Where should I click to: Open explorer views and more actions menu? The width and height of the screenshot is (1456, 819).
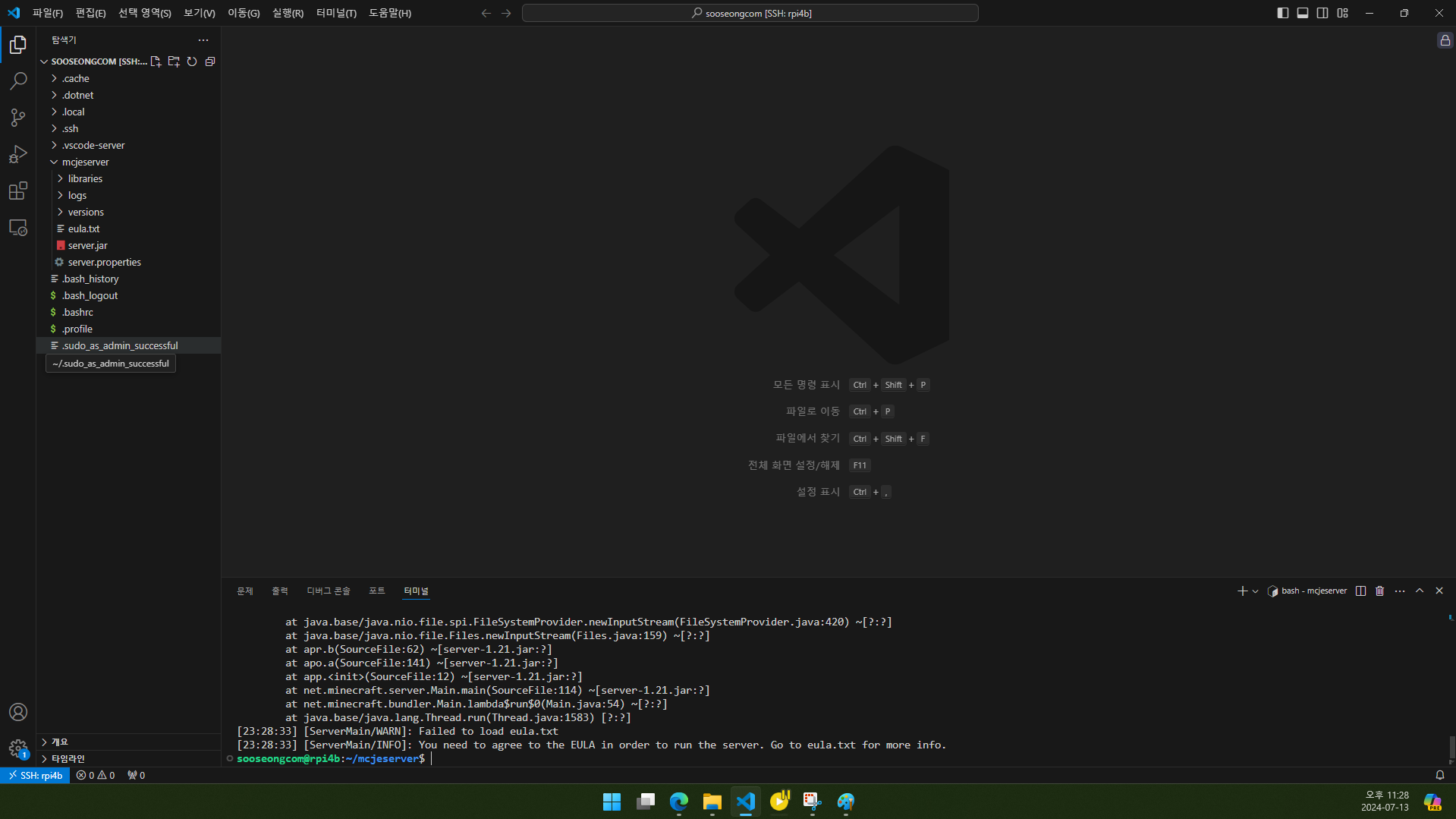tap(203, 40)
